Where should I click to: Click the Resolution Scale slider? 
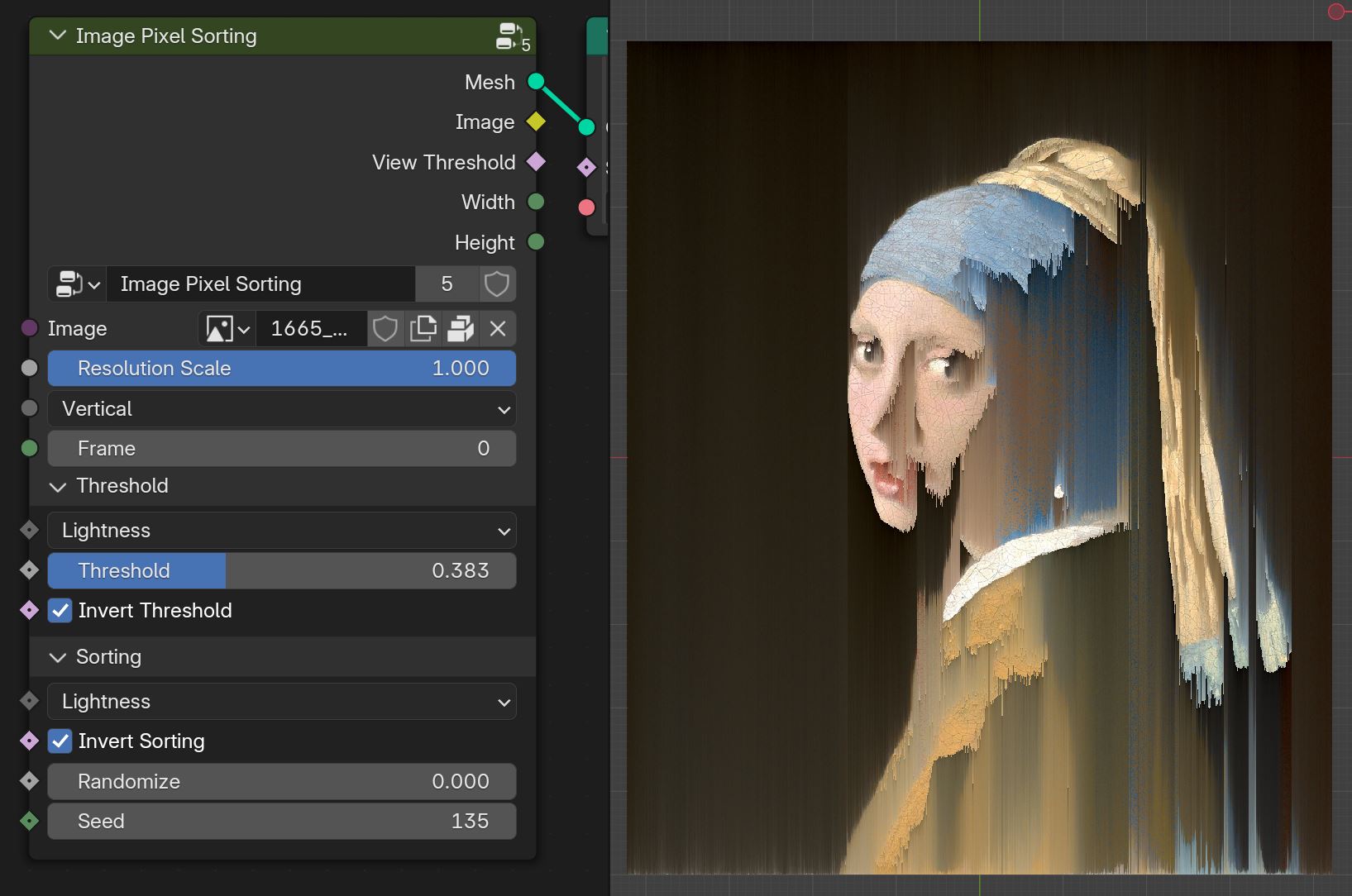[x=282, y=369]
